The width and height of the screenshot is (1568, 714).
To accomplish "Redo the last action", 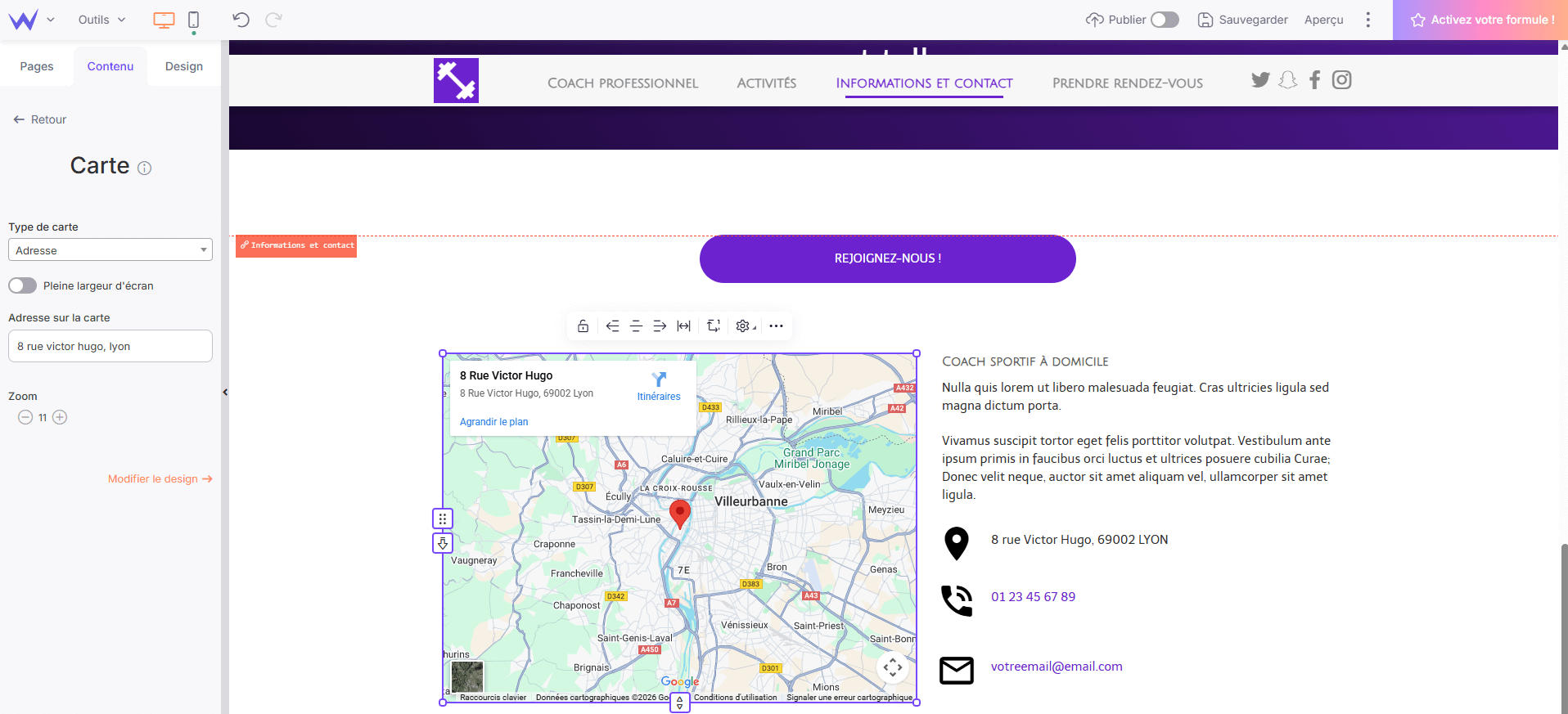I will (x=273, y=20).
